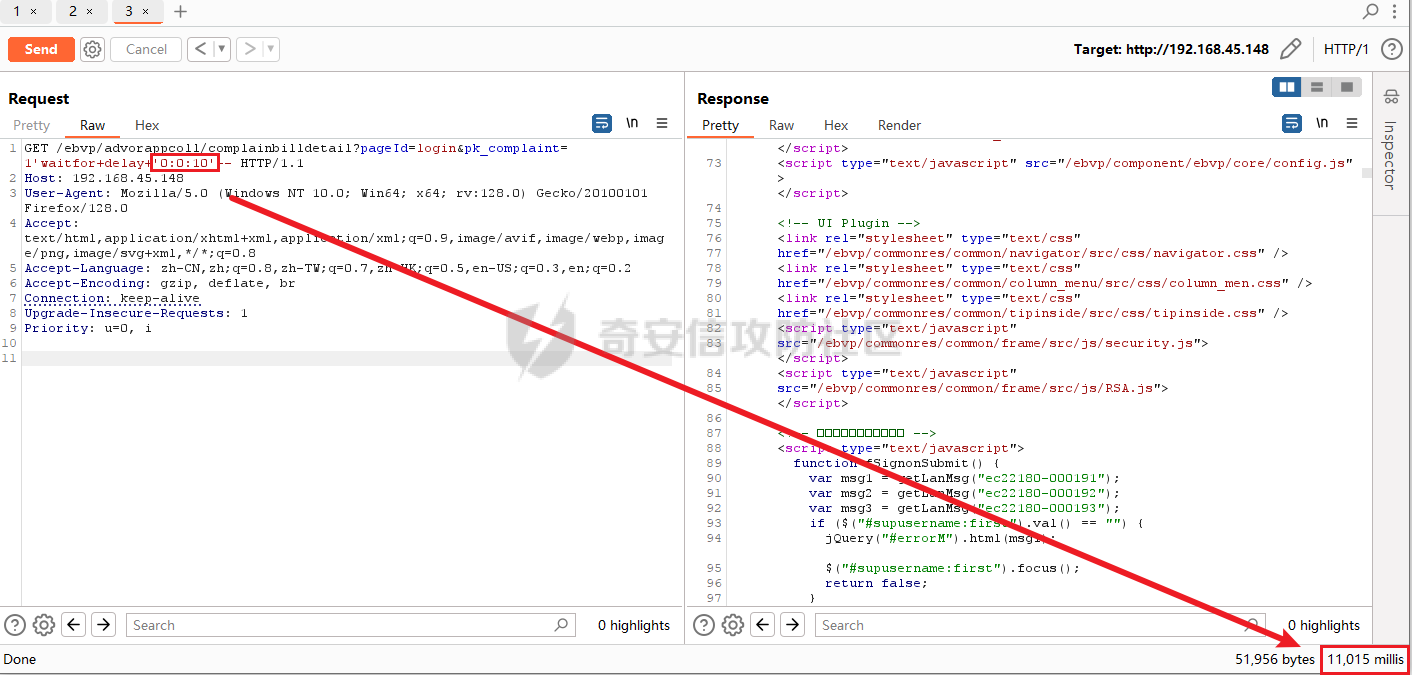Open the Repeater request settings gear
This screenshot has width=1412, height=675.
pos(93,49)
